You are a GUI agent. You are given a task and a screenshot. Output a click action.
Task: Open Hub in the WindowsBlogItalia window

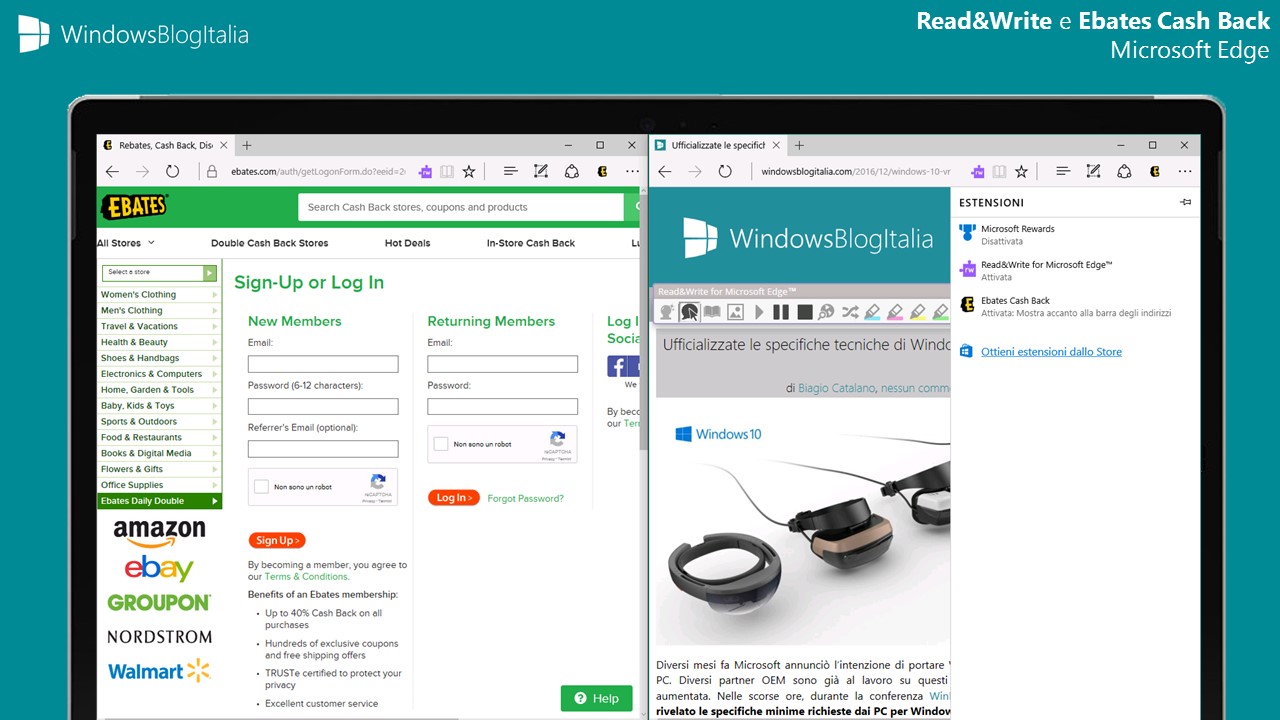[1063, 171]
